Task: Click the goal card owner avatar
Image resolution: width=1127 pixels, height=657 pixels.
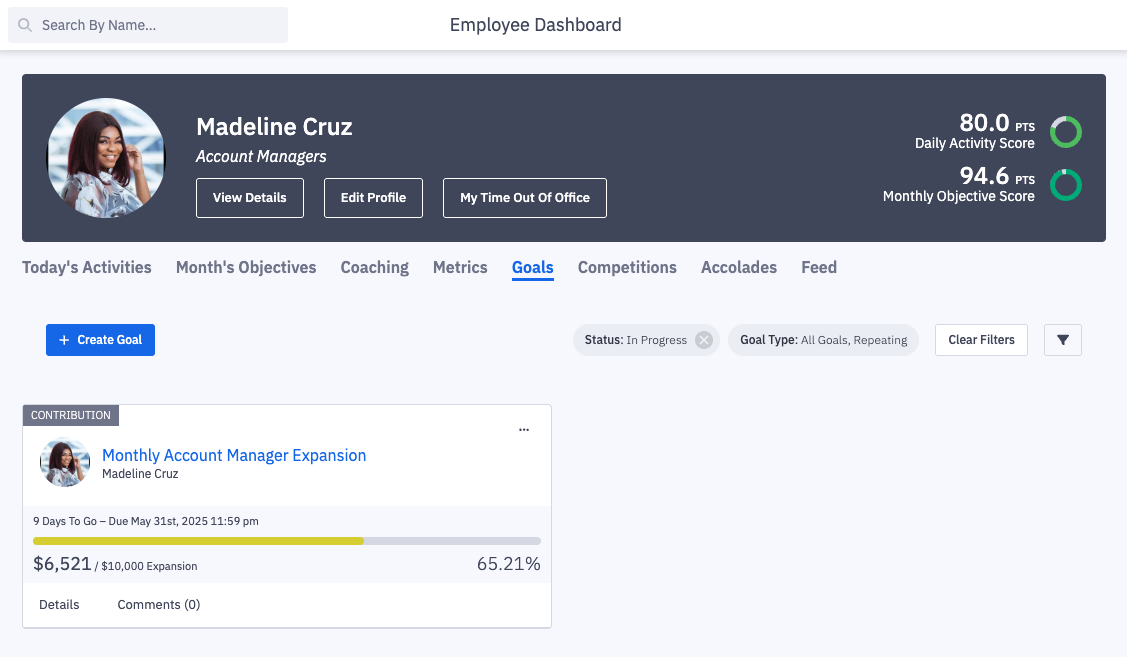Action: tap(64, 463)
